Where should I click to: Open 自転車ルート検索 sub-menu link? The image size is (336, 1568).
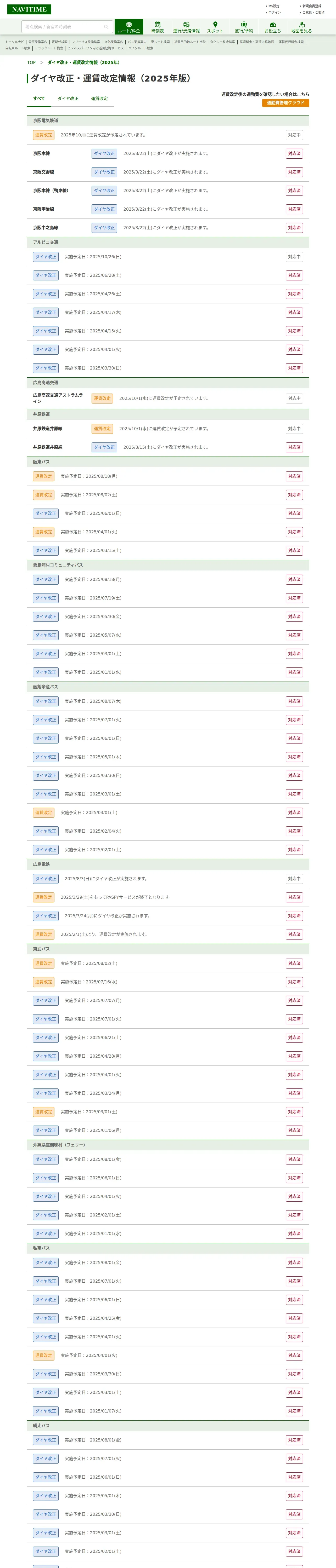pos(18,48)
